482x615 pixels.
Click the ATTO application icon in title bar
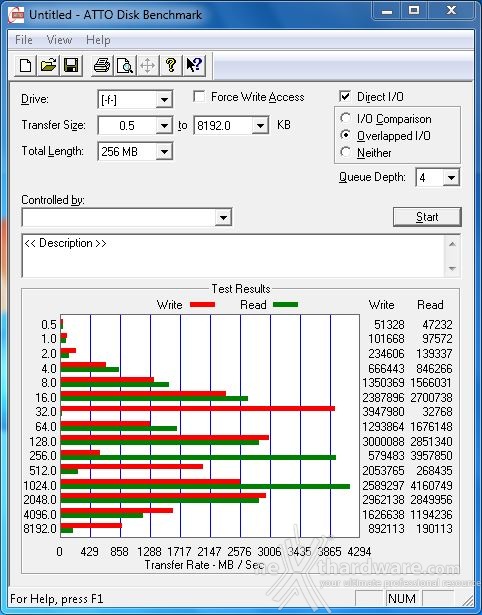coord(16,15)
